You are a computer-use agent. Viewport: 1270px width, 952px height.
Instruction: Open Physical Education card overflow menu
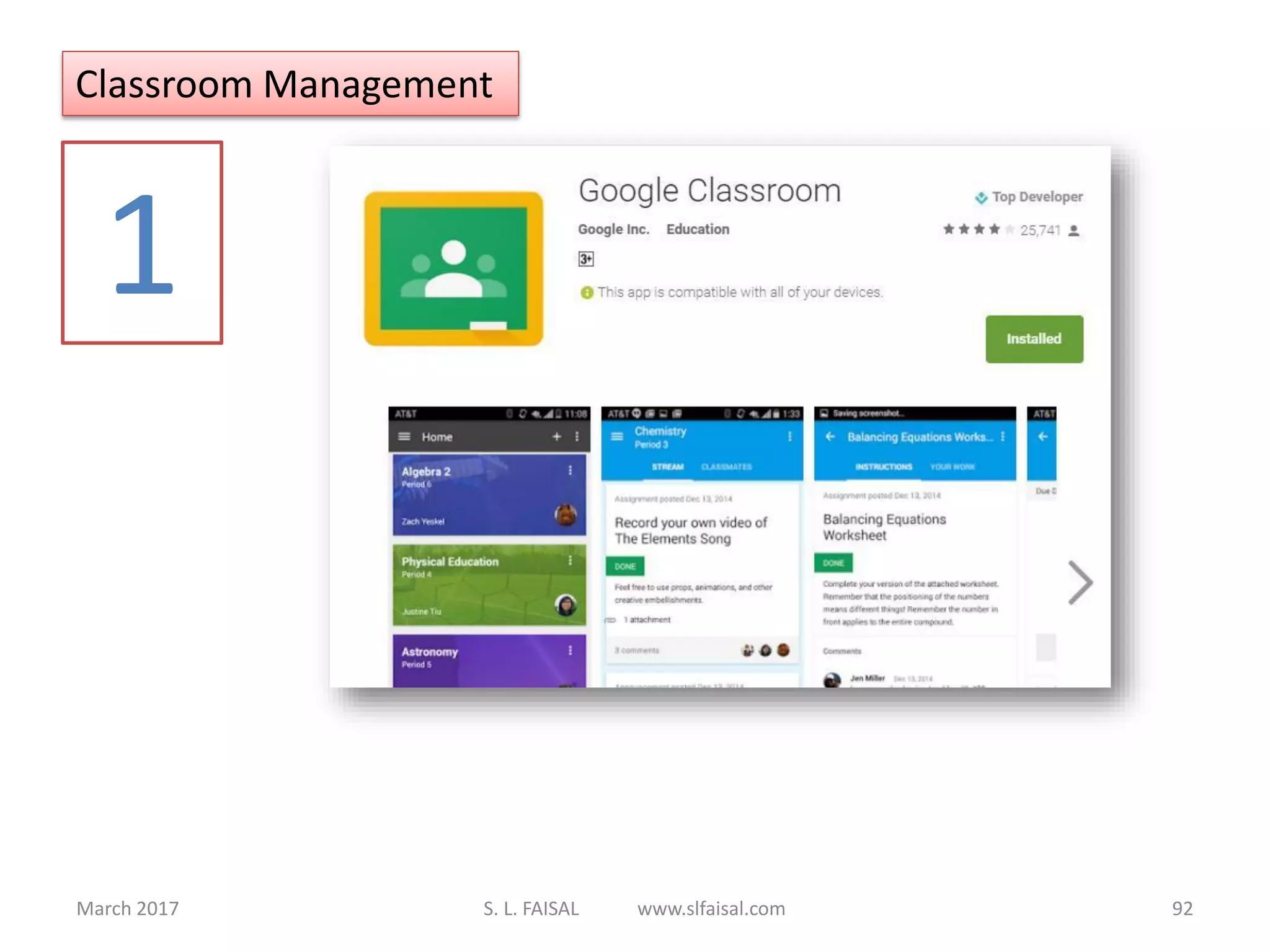click(x=570, y=560)
